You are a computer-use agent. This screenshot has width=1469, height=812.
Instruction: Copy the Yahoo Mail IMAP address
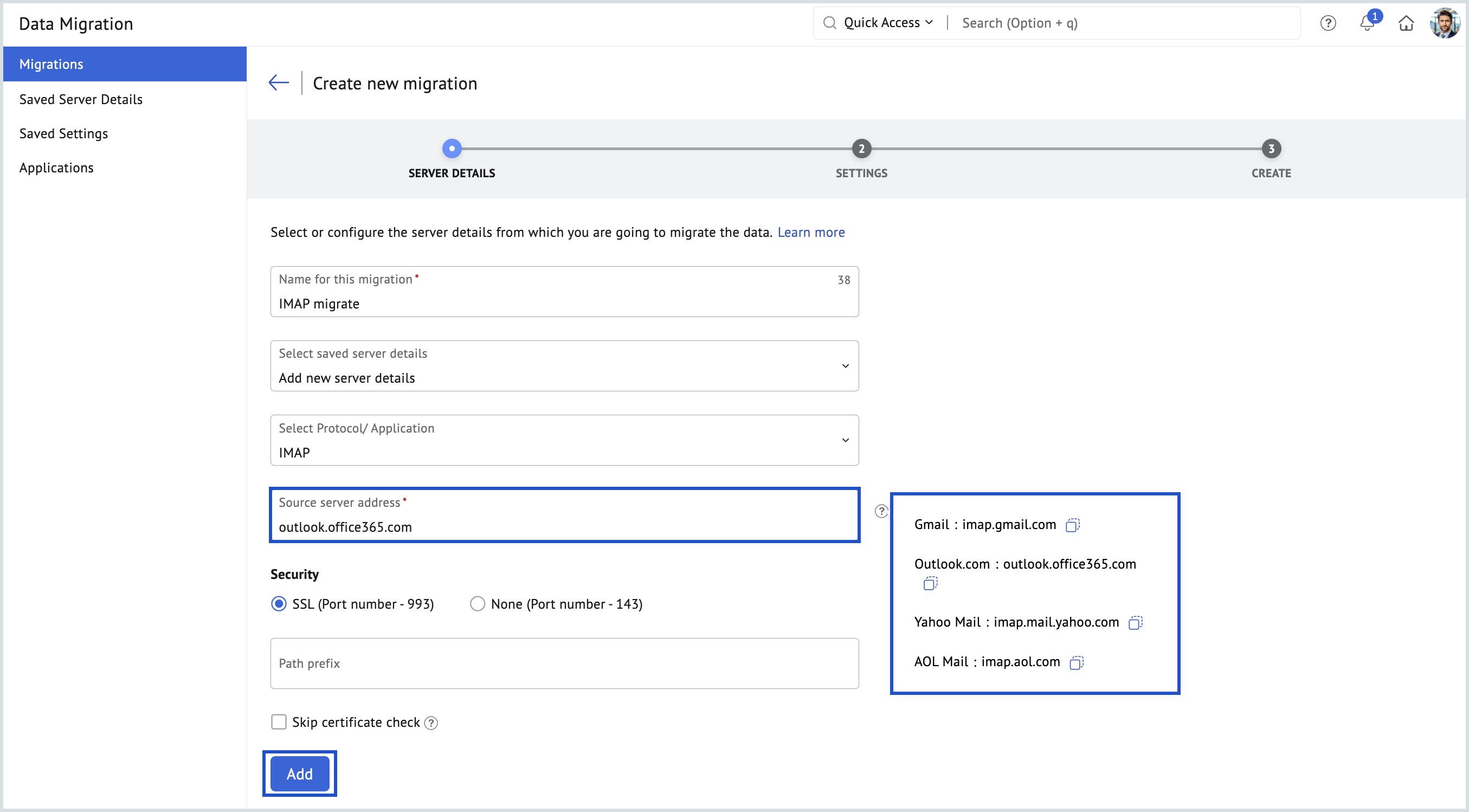pos(1136,623)
